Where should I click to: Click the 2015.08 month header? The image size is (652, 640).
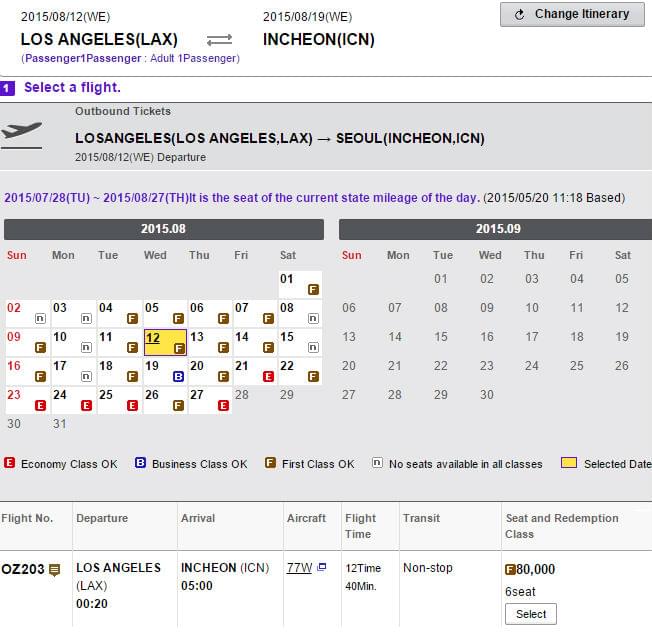164,229
